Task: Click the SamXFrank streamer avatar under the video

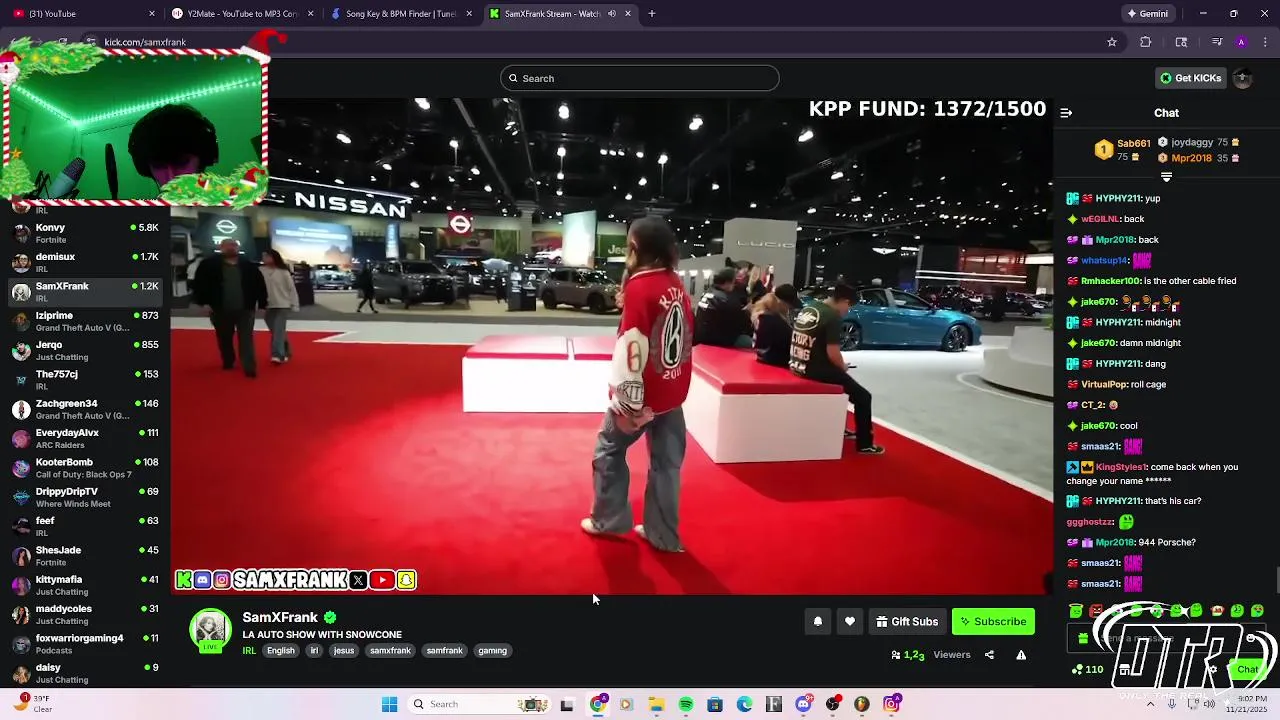Action: [210, 630]
